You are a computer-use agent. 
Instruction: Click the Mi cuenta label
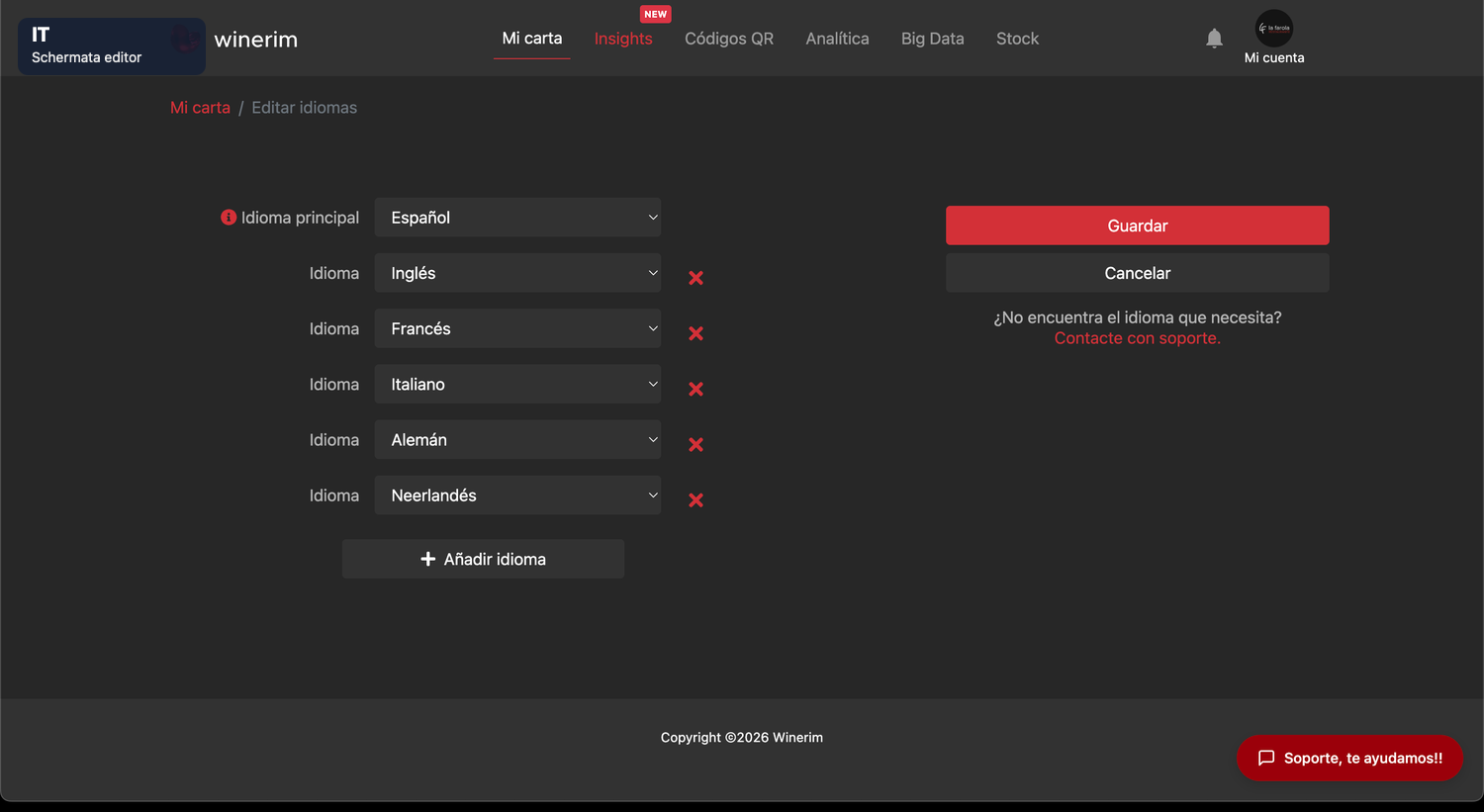[x=1274, y=57]
